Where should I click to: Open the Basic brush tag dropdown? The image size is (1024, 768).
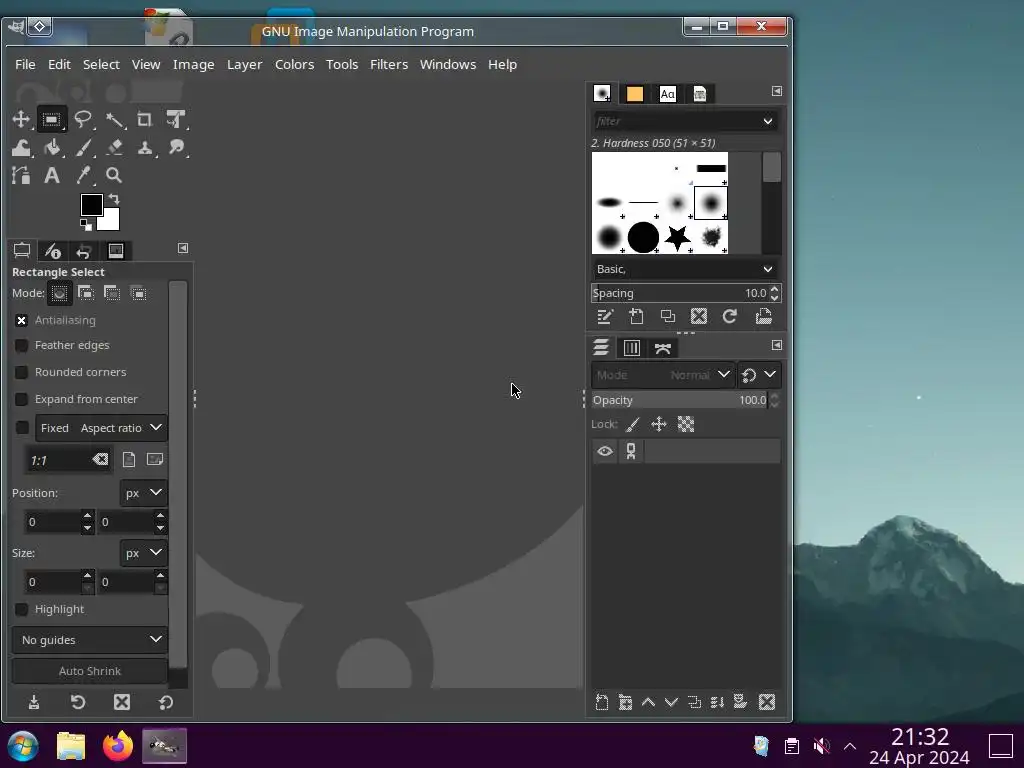[x=686, y=269]
